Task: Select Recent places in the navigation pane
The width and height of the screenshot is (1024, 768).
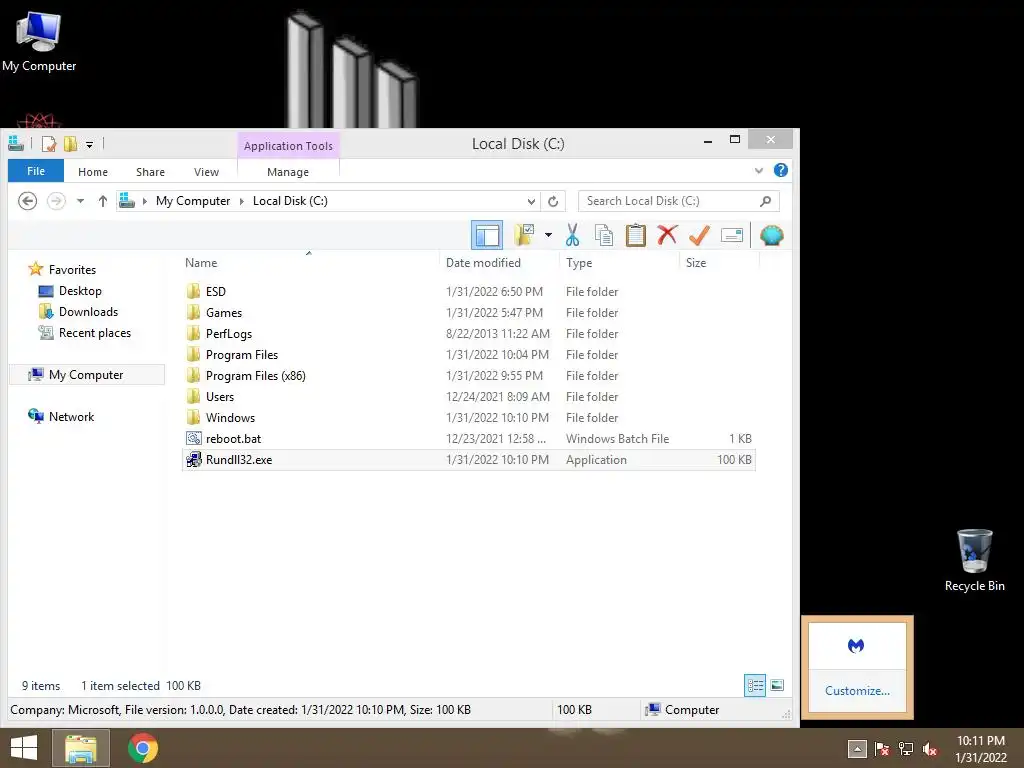Action: click(95, 332)
